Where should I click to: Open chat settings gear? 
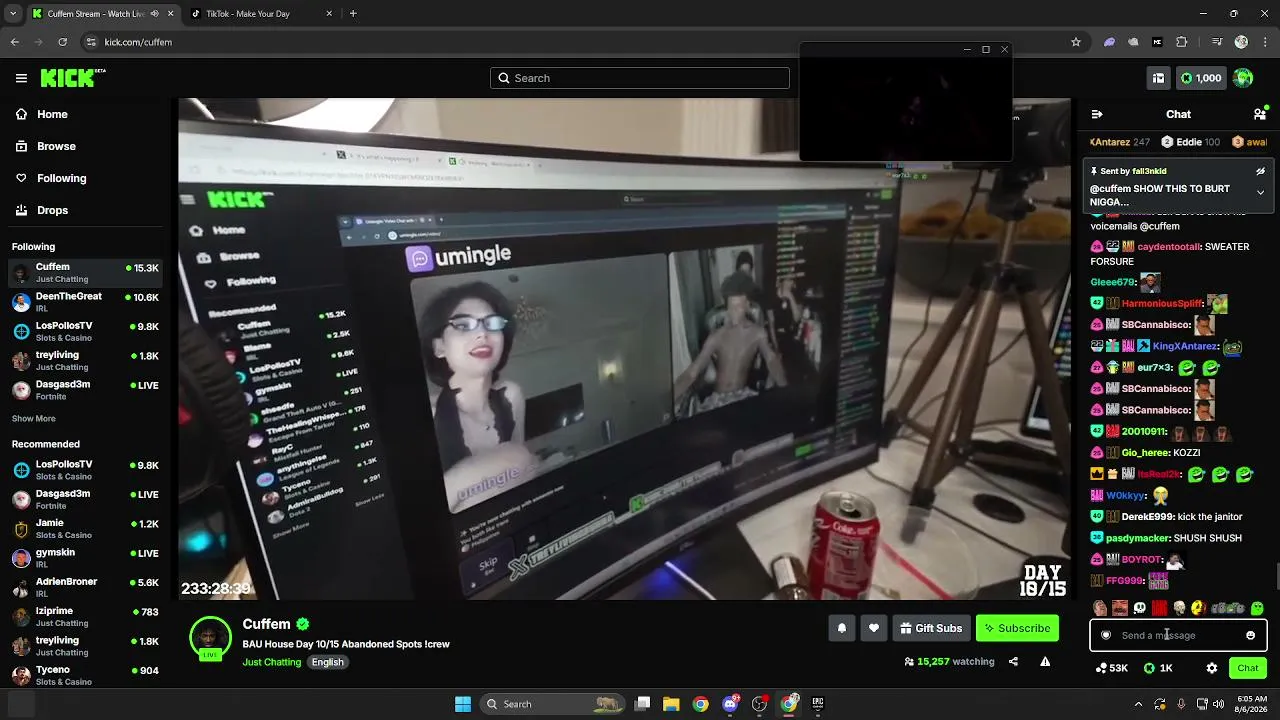[x=1211, y=668]
